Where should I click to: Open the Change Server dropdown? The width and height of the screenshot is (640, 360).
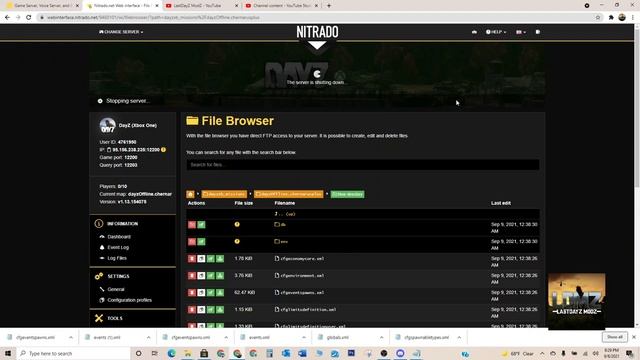click(x=121, y=32)
